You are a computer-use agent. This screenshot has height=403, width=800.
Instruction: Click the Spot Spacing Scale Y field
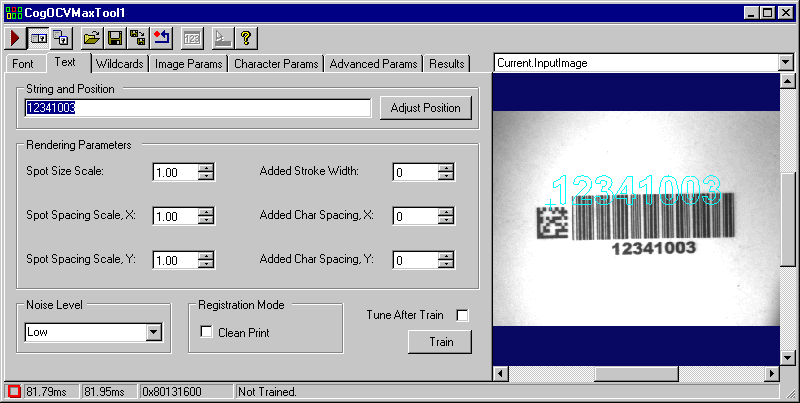point(175,260)
